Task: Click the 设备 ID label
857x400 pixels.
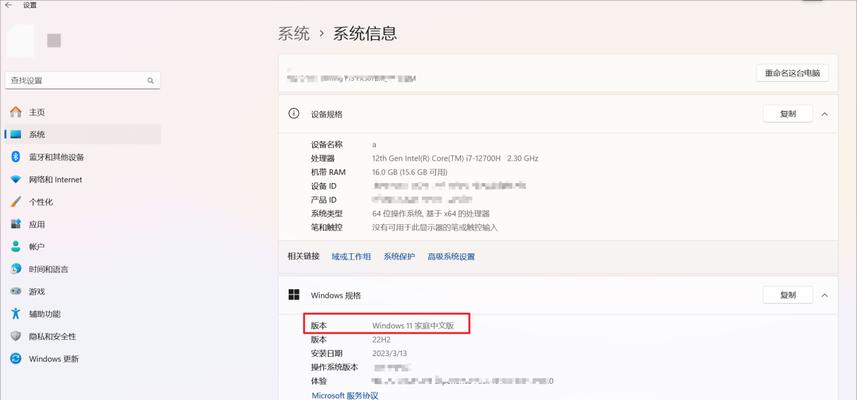Action: 324,186
